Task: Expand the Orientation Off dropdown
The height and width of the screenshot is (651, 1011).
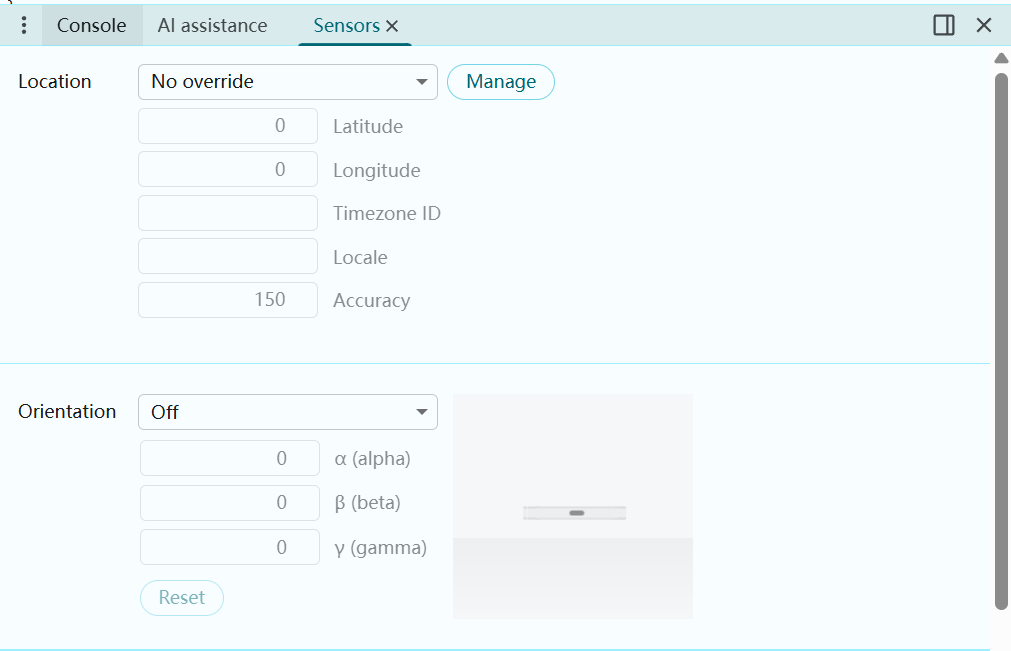Action: tap(288, 412)
